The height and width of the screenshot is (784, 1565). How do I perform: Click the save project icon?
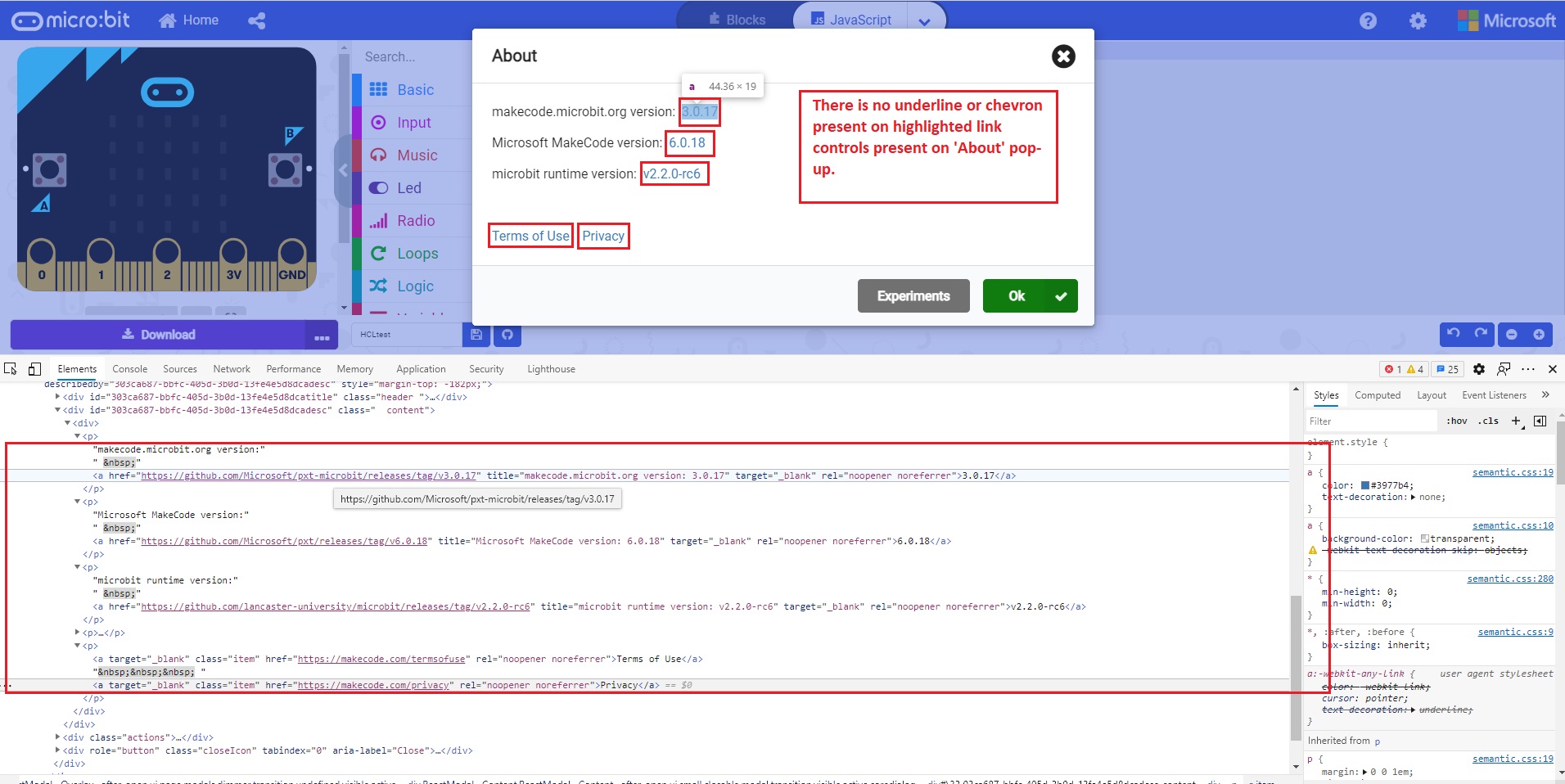coord(476,335)
